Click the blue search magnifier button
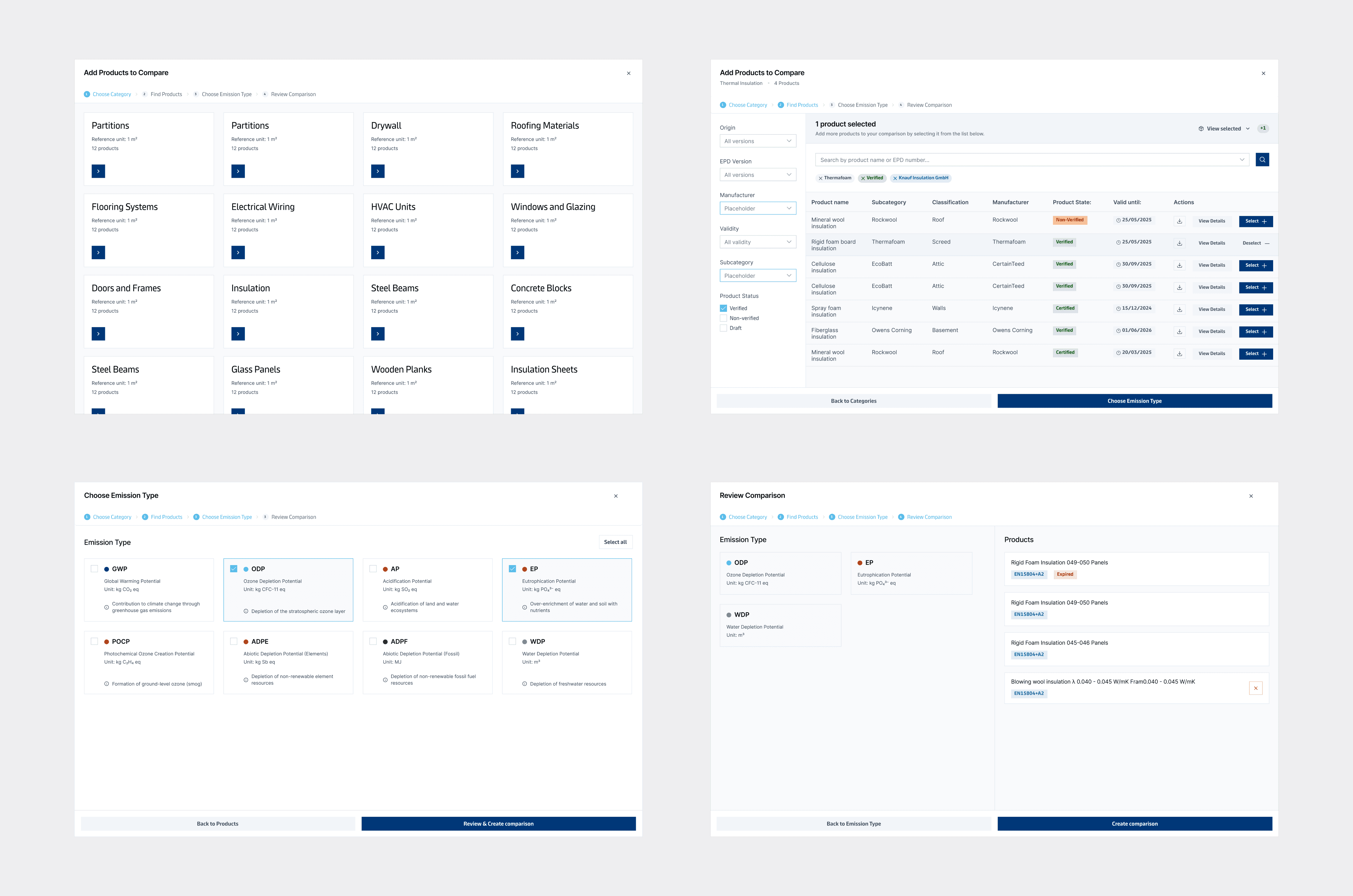Screen dimensions: 1353x896 [1262, 160]
